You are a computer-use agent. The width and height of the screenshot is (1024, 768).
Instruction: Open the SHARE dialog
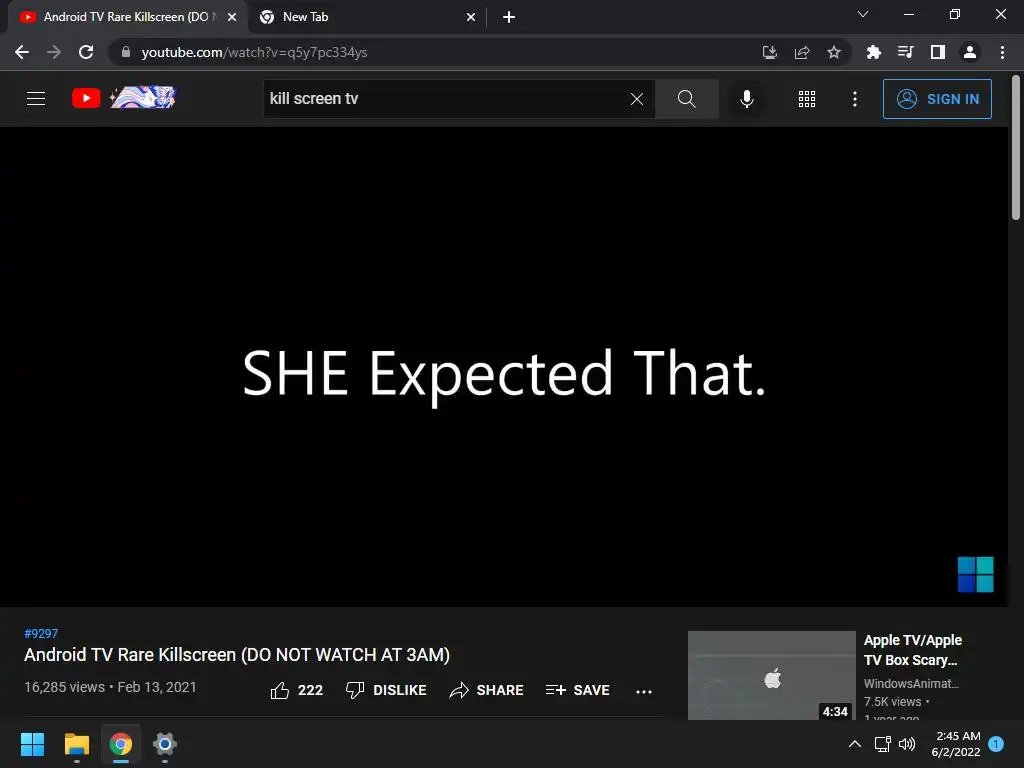pos(487,690)
